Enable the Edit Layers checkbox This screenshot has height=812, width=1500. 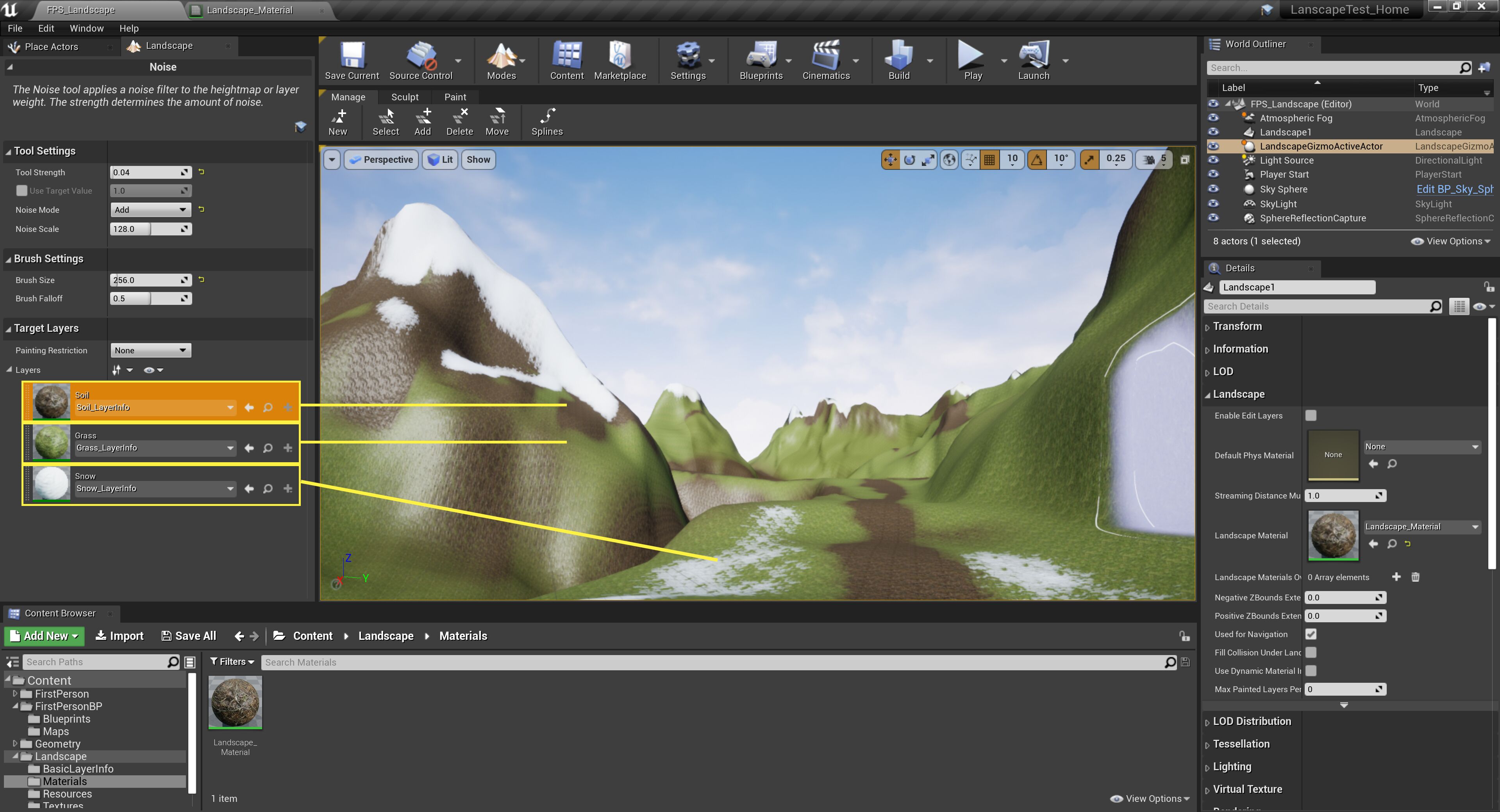[1311, 415]
